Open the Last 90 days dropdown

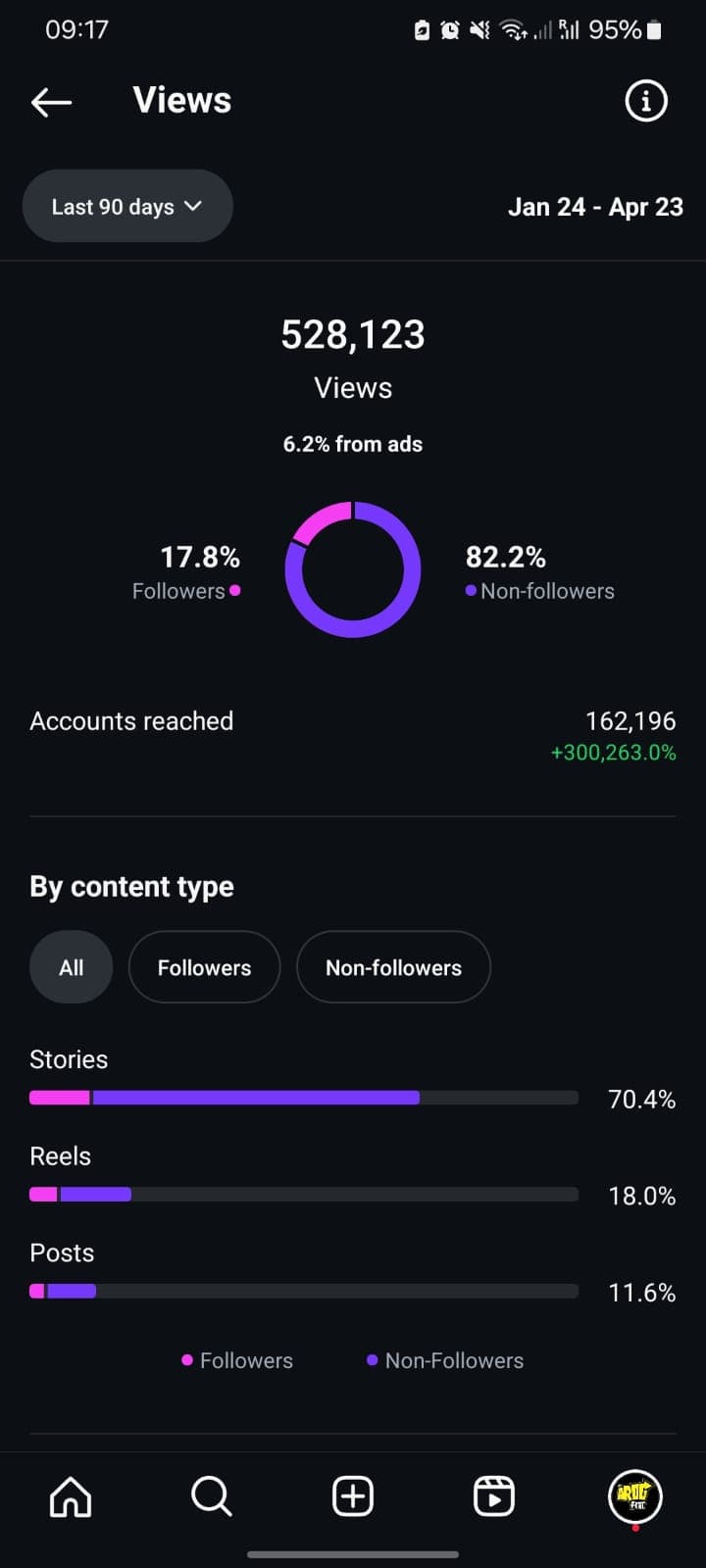coord(126,206)
